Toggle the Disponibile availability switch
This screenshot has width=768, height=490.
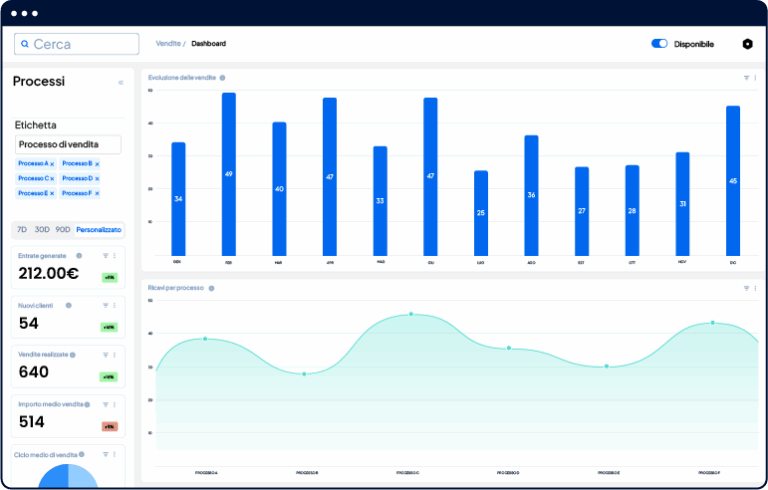(x=659, y=44)
